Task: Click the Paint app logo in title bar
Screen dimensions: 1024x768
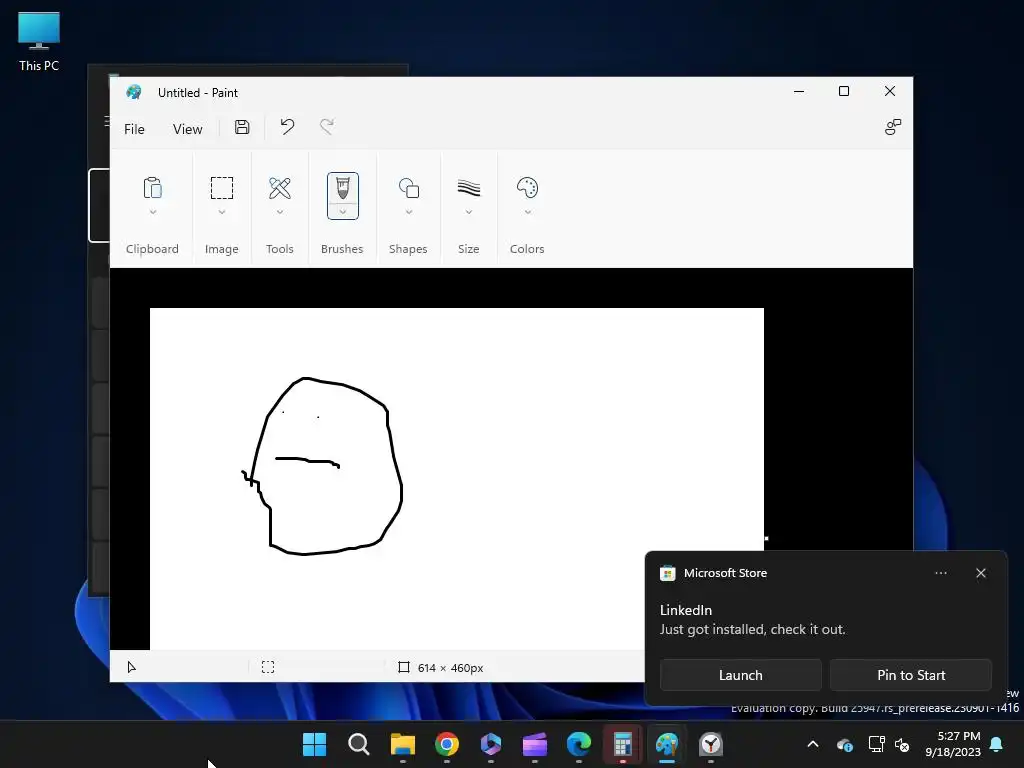Action: coord(134,92)
